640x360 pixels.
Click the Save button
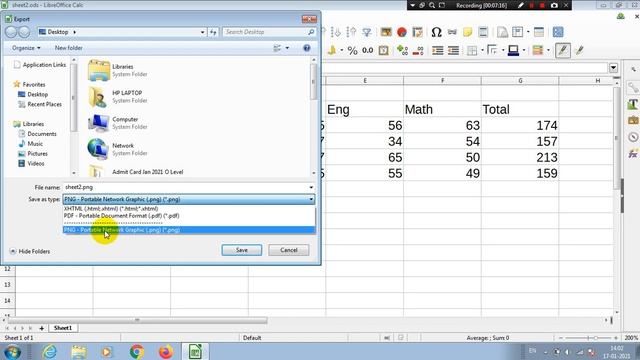coord(242,250)
